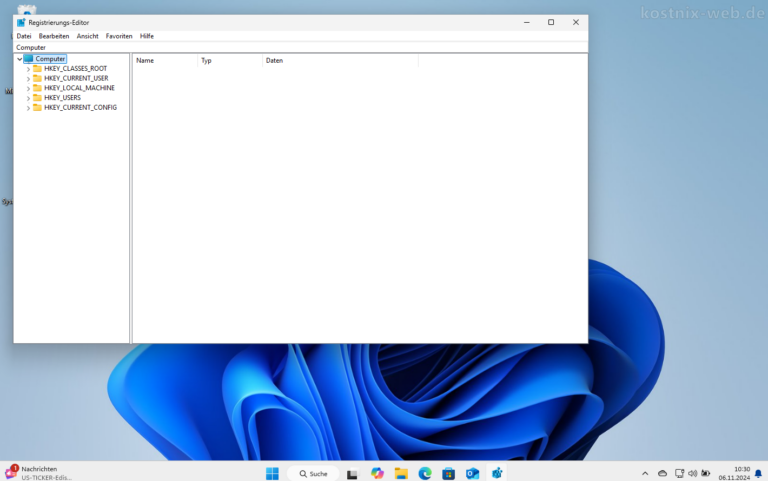Show hidden tray icons chevron
Image resolution: width=768 pixels, height=481 pixels.
click(645, 474)
